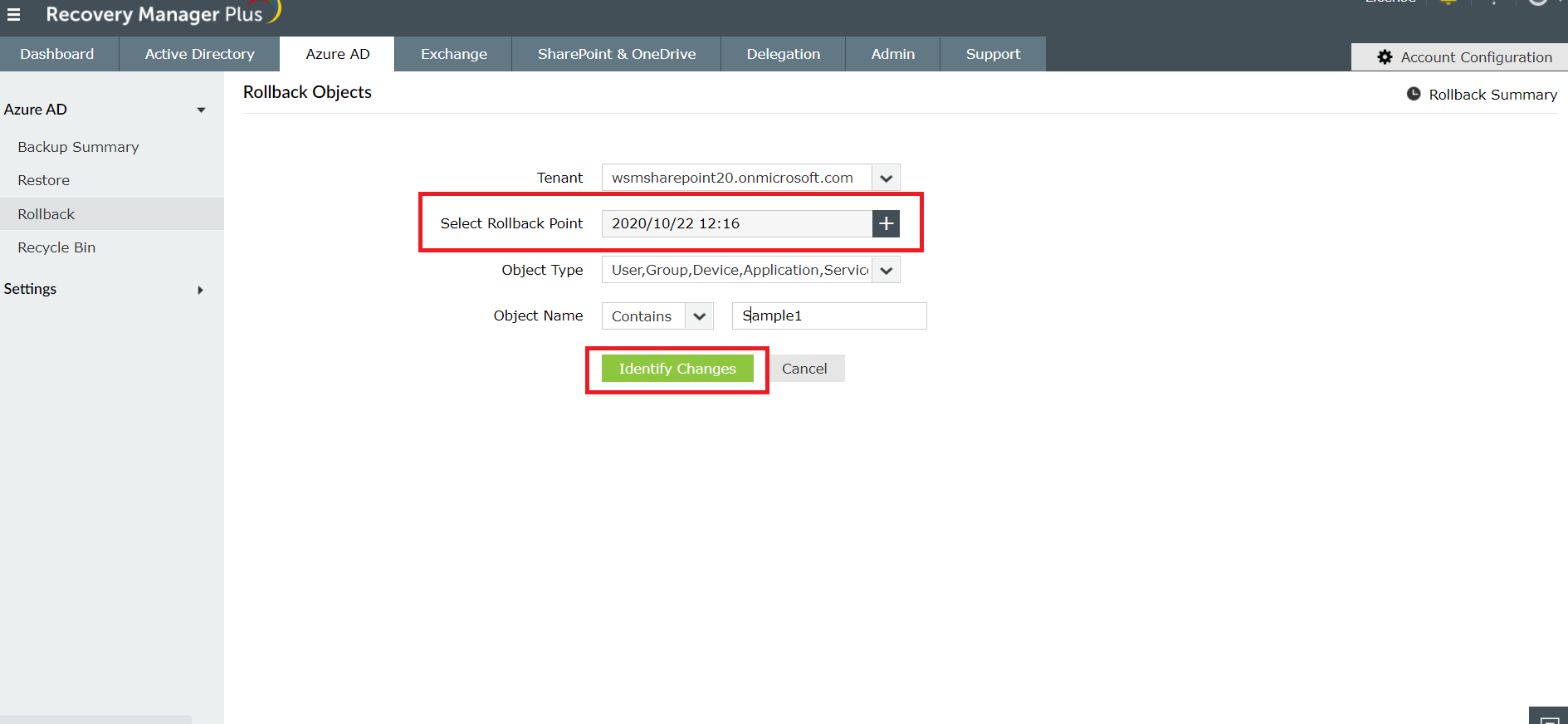Switch to the Delegation tab

coord(783,54)
